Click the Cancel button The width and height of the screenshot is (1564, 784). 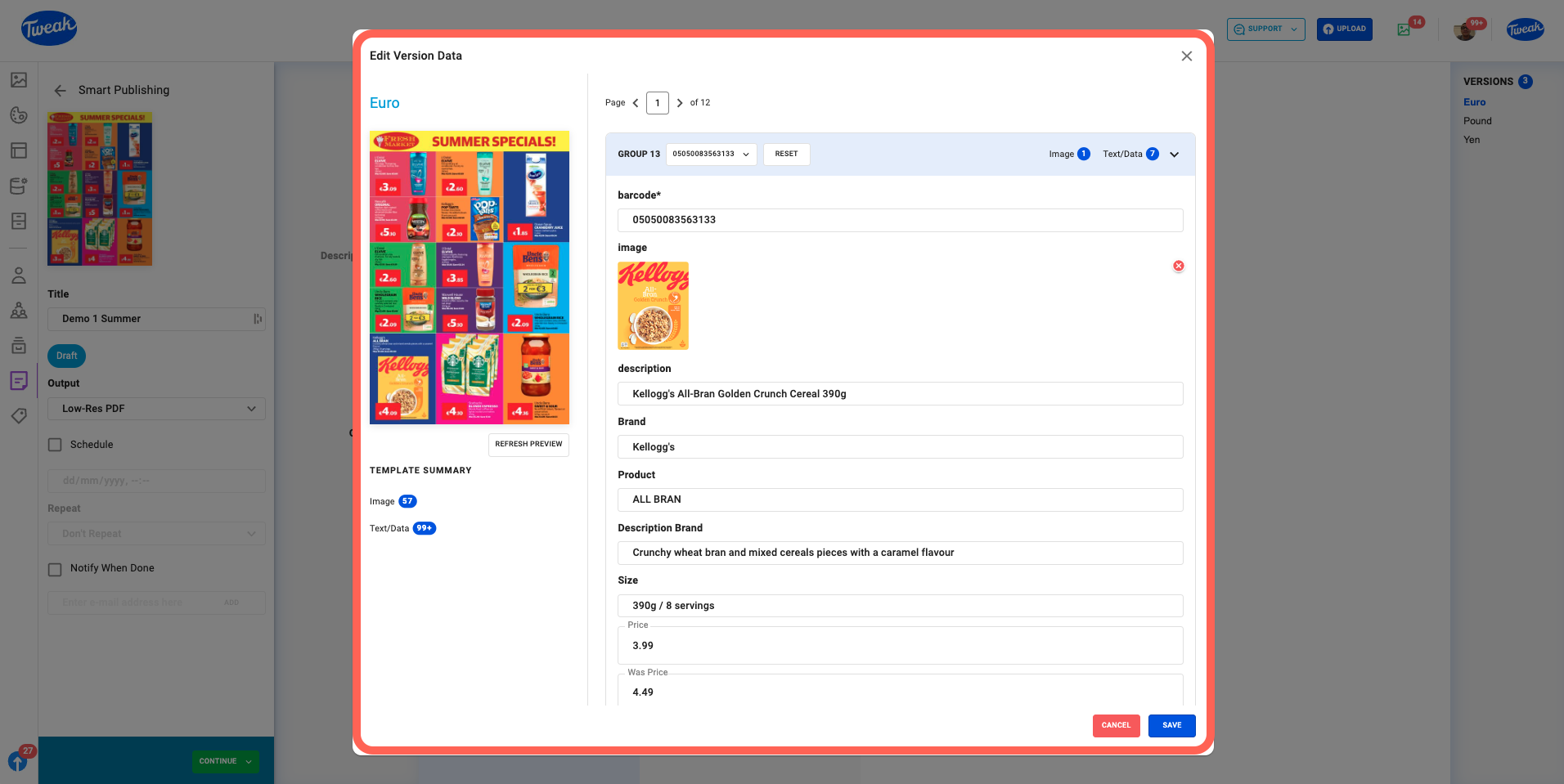pos(1116,726)
